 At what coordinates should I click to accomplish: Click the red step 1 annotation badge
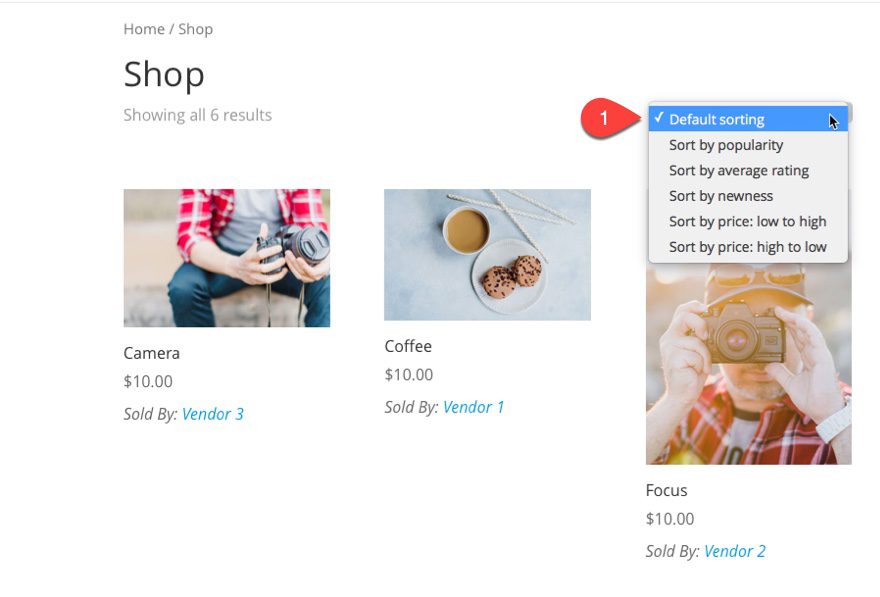(x=605, y=119)
